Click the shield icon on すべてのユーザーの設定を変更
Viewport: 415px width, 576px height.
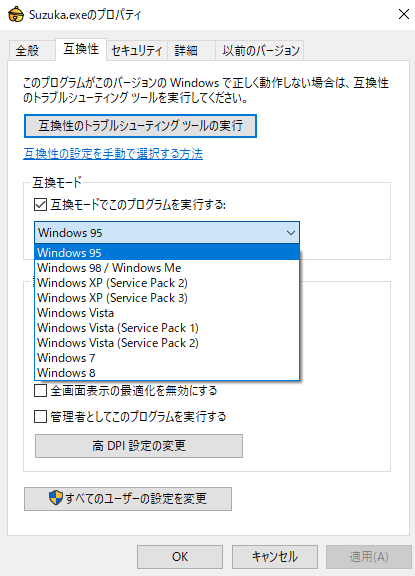[56, 498]
